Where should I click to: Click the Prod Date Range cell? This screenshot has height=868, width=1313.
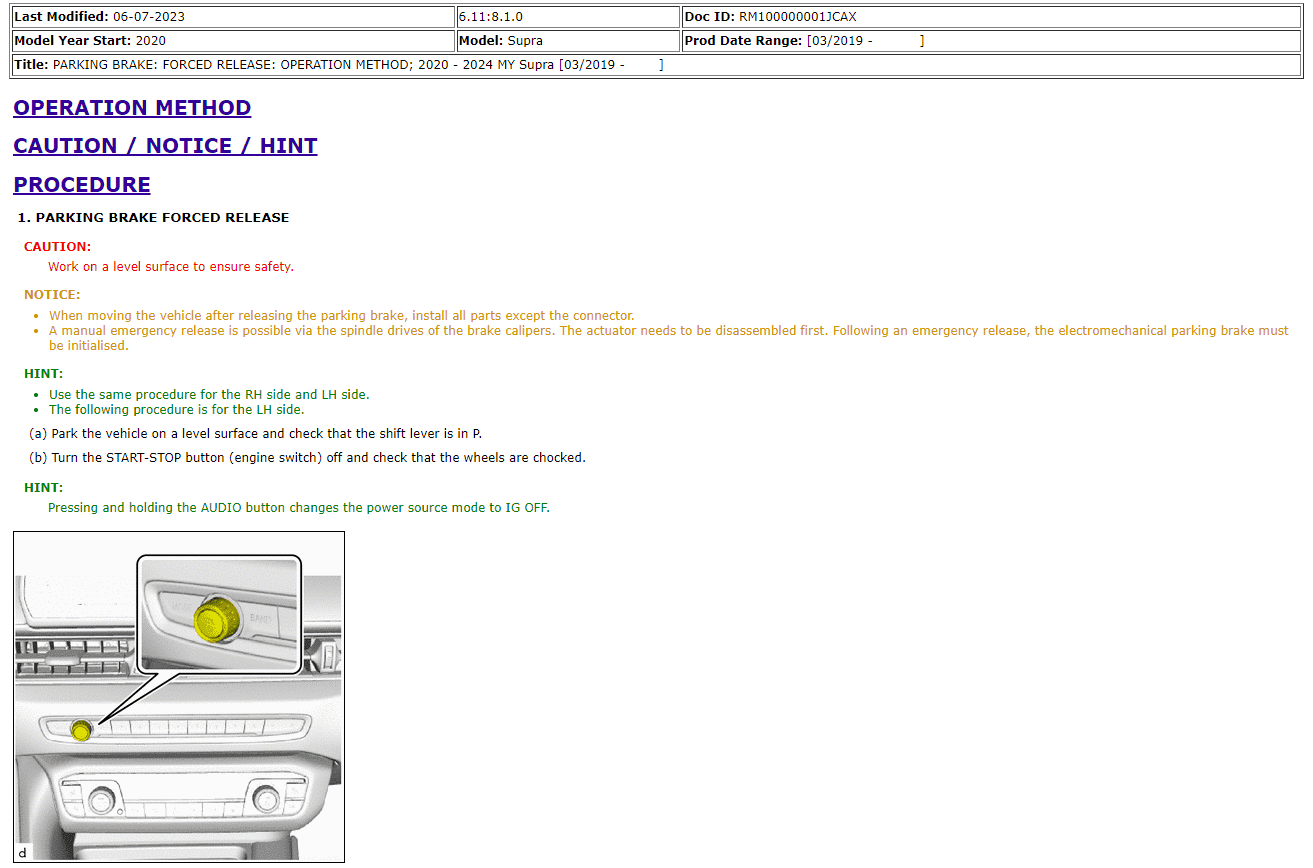click(991, 41)
